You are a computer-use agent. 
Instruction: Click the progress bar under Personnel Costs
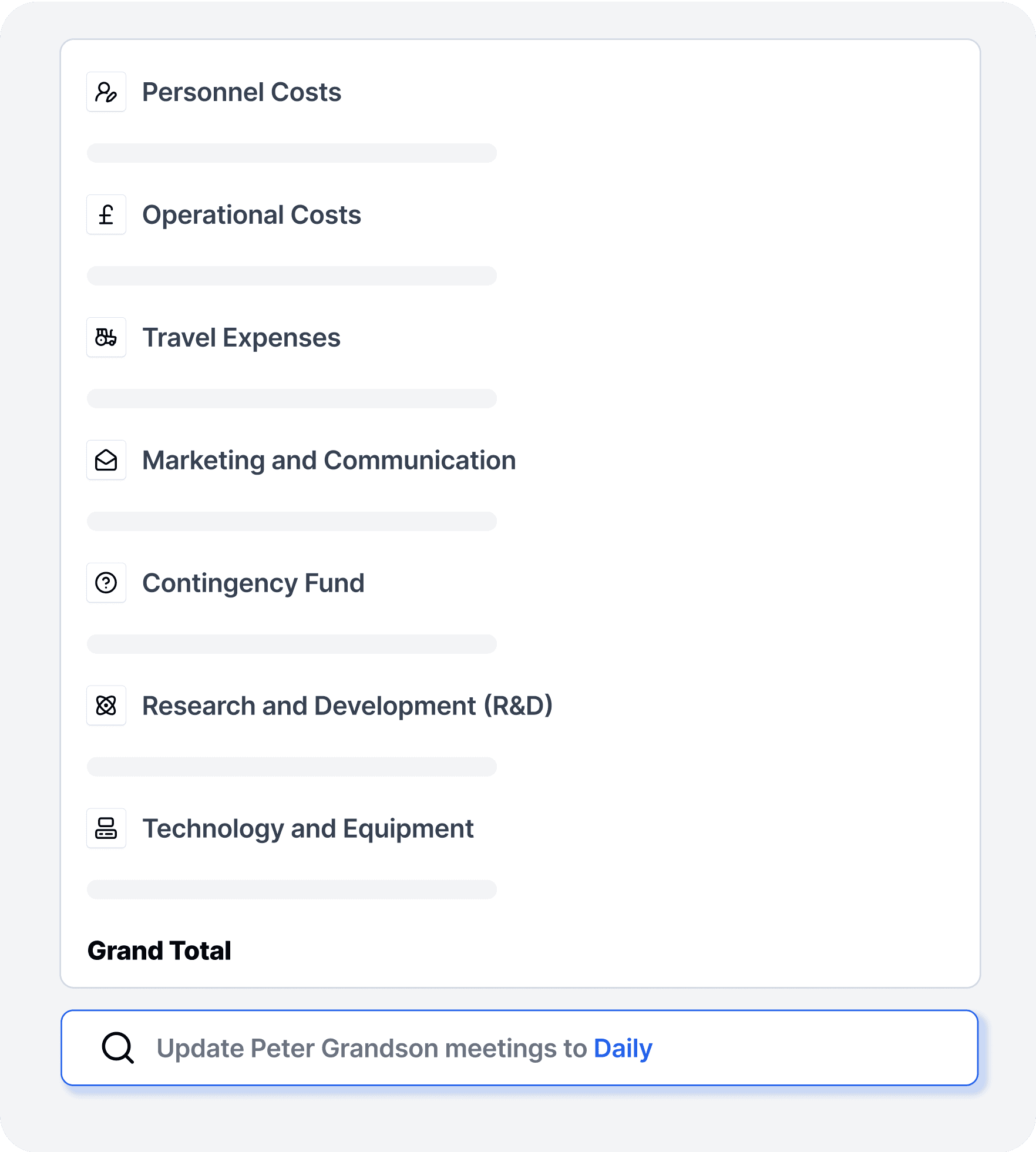point(292,153)
